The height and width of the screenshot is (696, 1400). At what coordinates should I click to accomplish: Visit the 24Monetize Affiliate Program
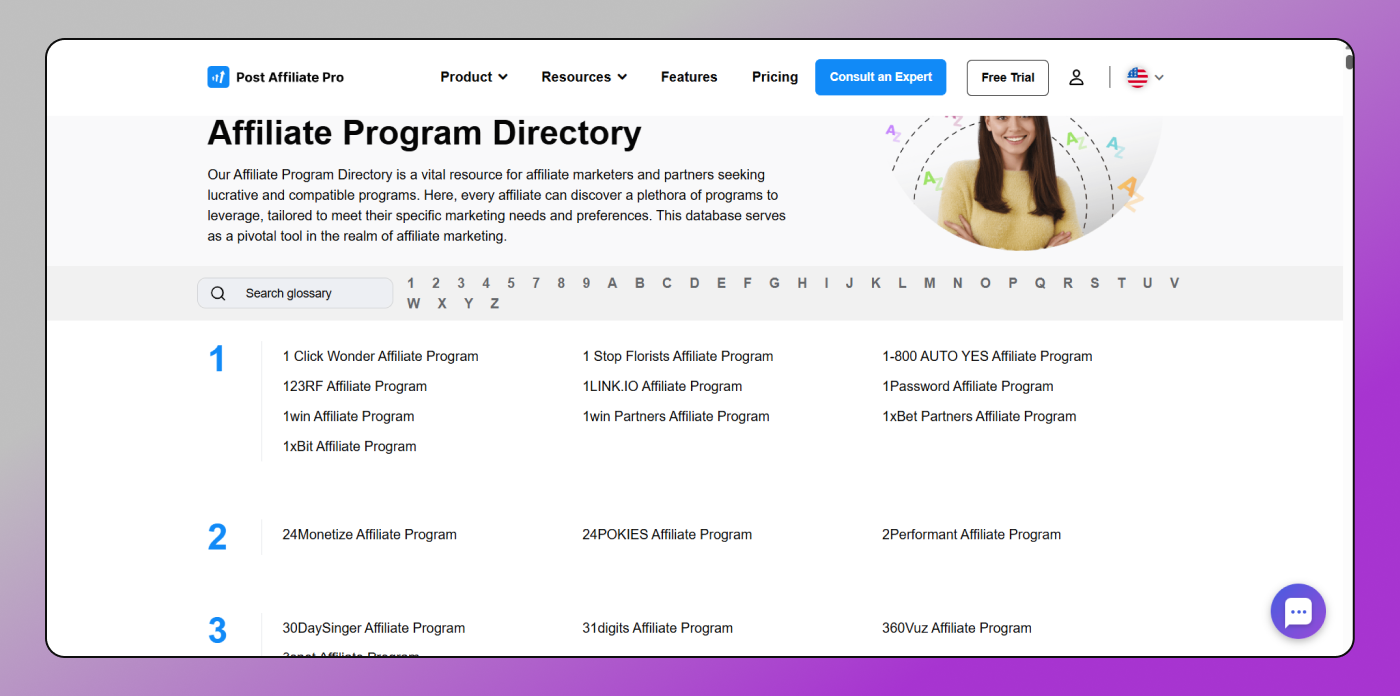[x=370, y=534]
